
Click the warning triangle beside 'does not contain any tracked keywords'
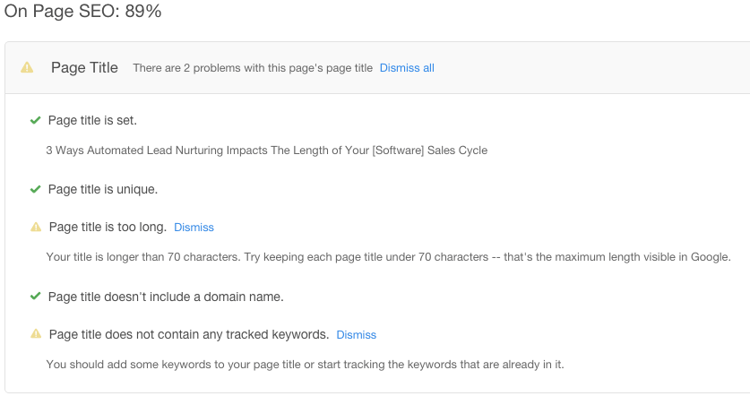click(x=36, y=334)
